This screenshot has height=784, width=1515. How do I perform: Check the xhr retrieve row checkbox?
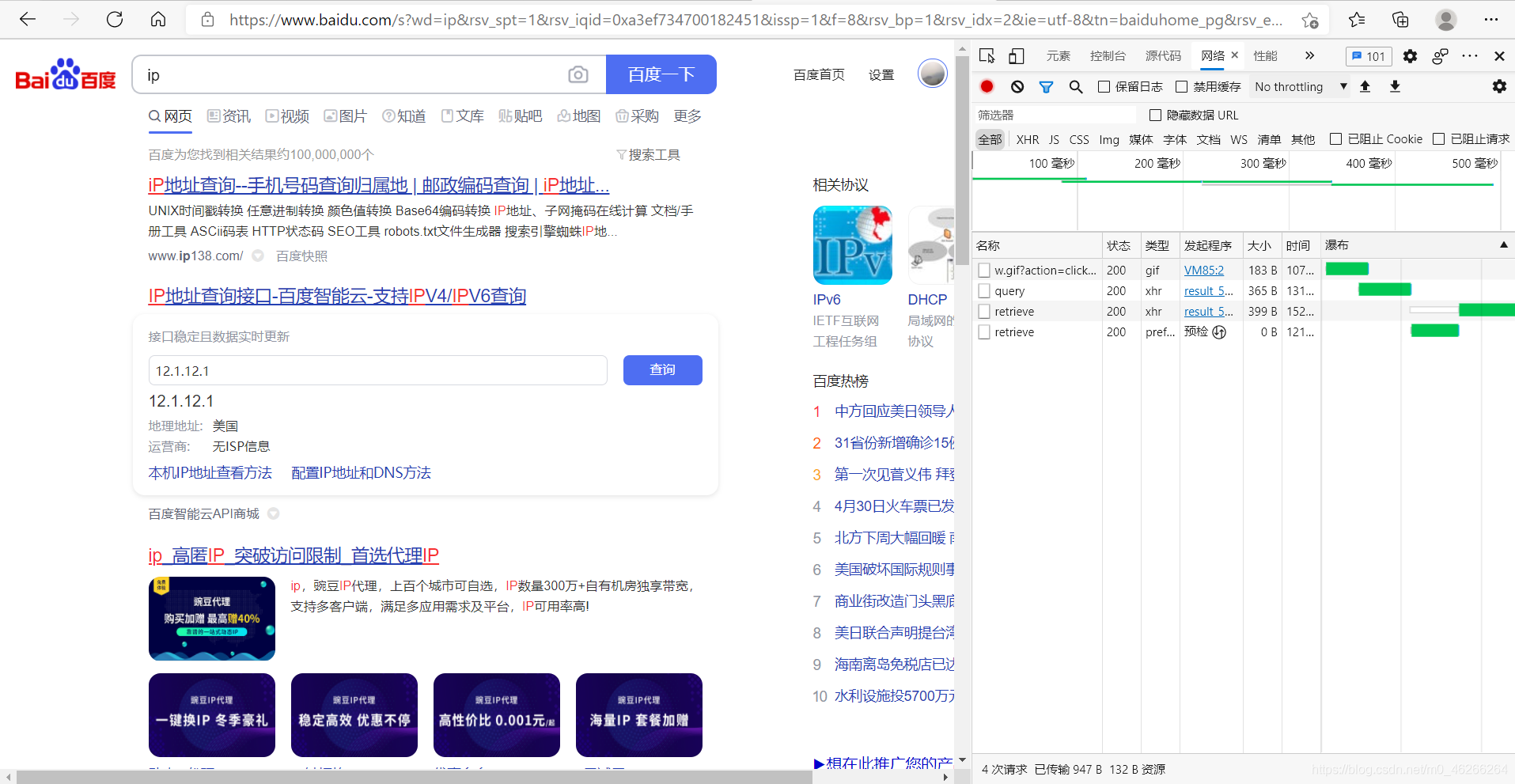tap(984, 312)
